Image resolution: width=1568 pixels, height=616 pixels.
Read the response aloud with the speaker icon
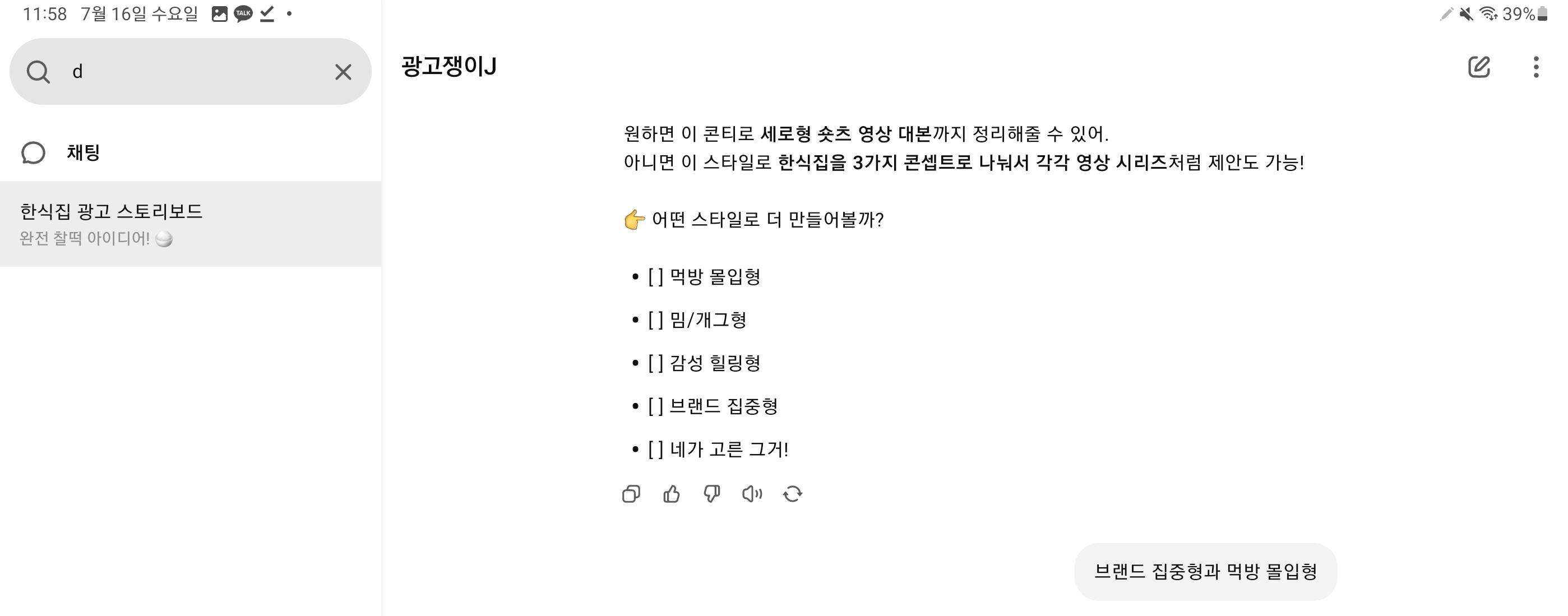point(752,494)
